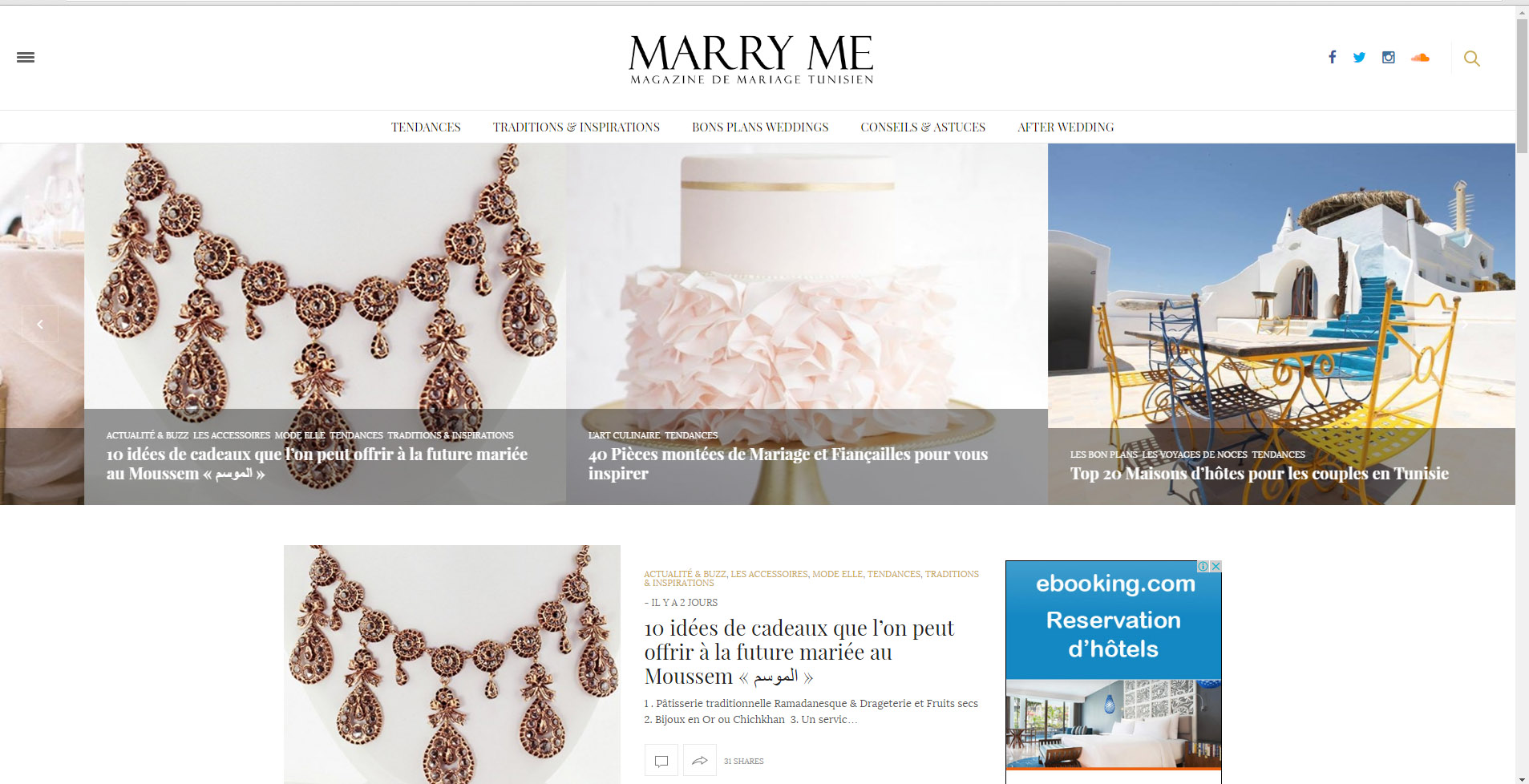Viewport: 1529px width, 784px height.
Task: Open the ad info icon
Action: [x=1203, y=566]
